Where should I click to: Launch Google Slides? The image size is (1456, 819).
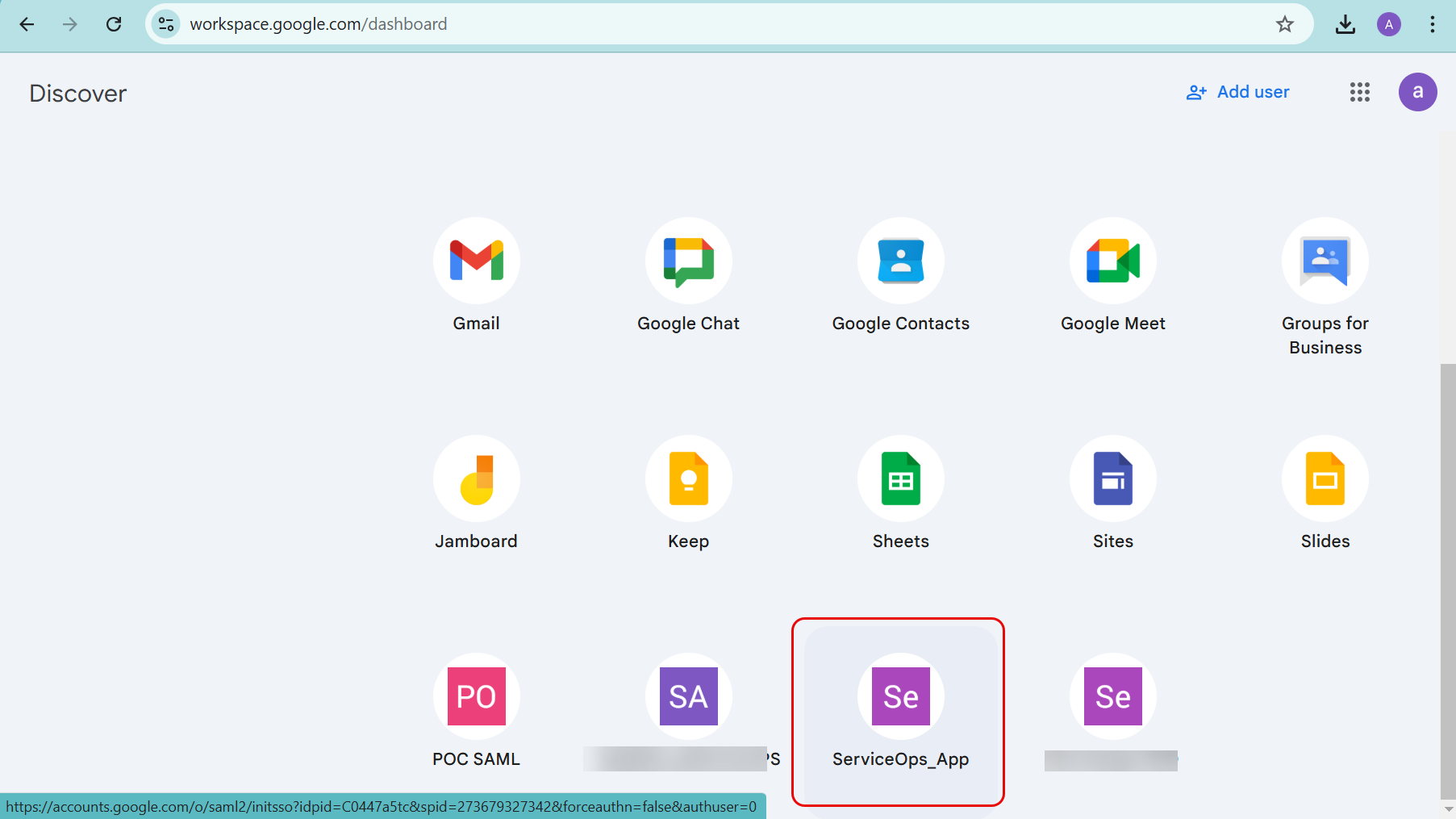point(1325,478)
